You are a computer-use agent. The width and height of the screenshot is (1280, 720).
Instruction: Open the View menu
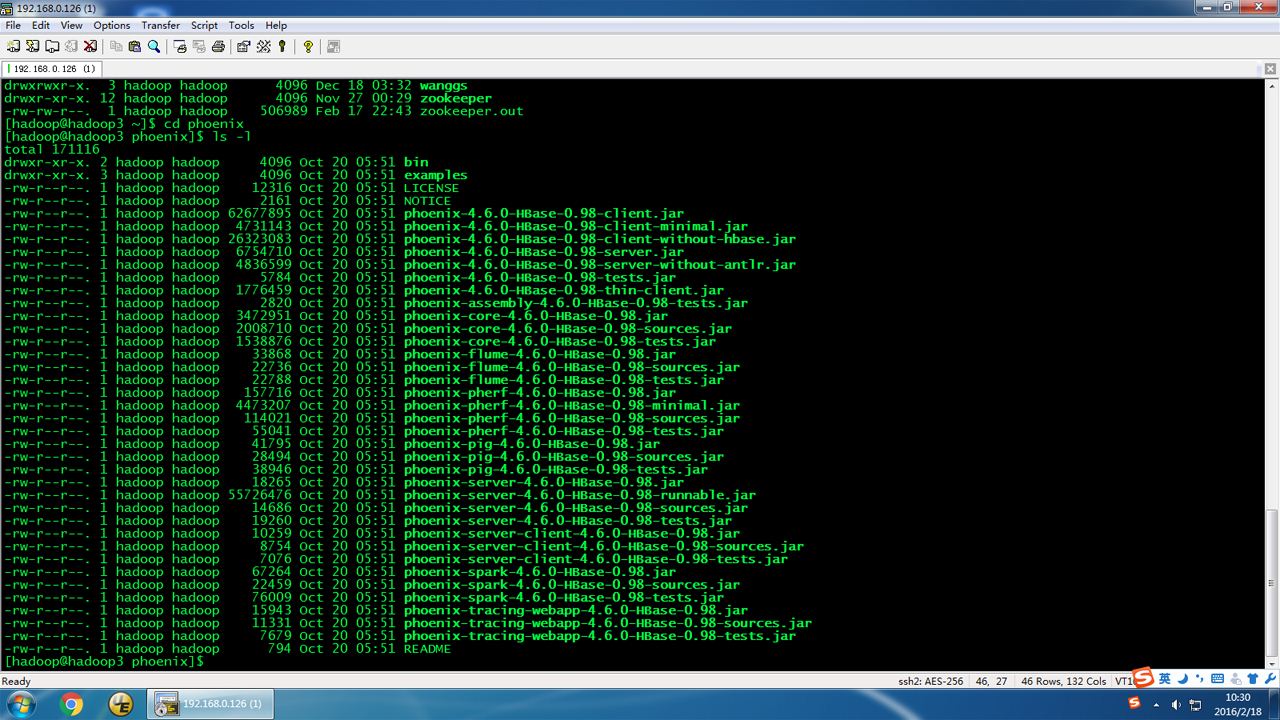tap(72, 25)
